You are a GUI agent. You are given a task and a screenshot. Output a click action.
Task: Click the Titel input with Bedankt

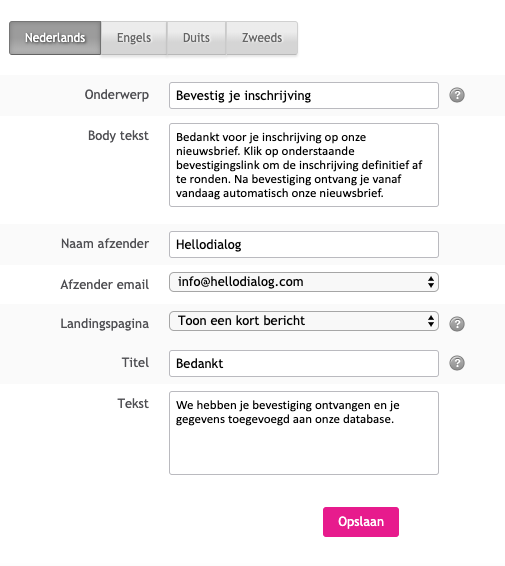pos(304,363)
